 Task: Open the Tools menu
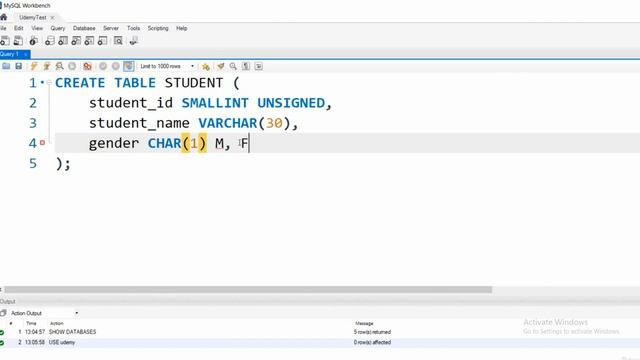133,28
